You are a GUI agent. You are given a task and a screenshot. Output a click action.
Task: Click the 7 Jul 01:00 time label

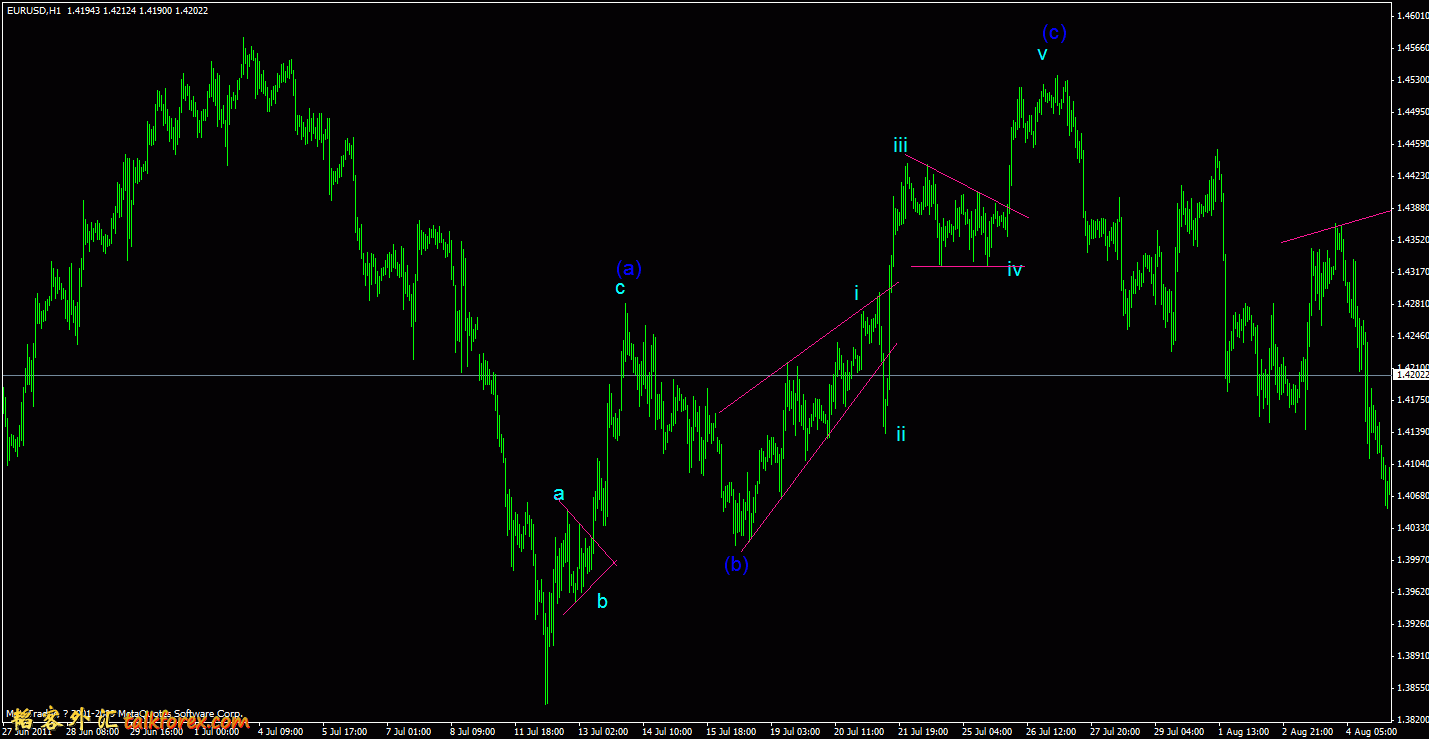click(411, 731)
